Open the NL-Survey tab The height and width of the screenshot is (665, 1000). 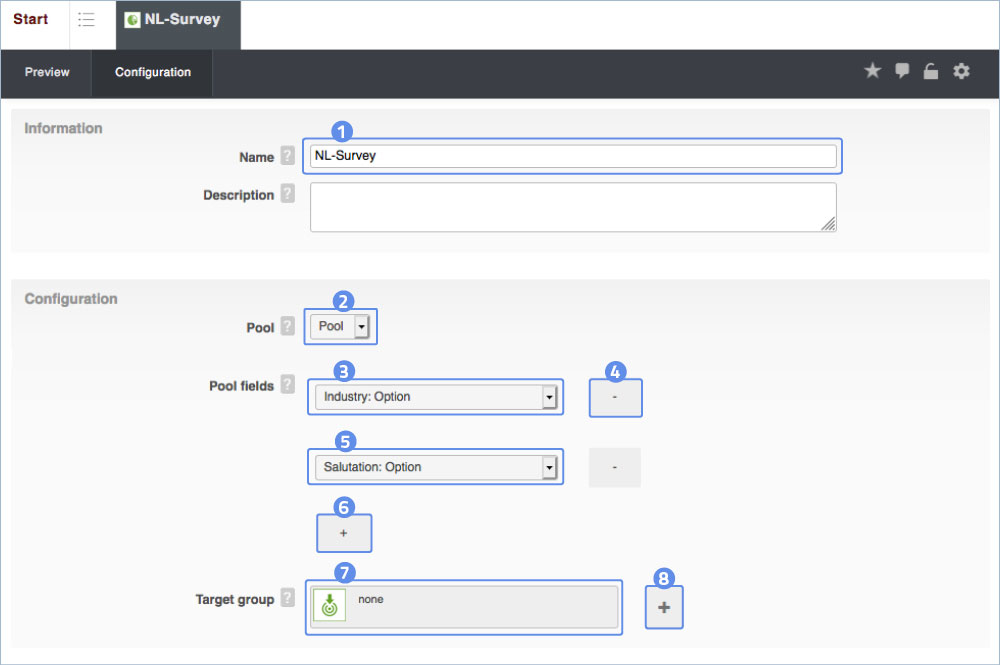pyautogui.click(x=179, y=20)
